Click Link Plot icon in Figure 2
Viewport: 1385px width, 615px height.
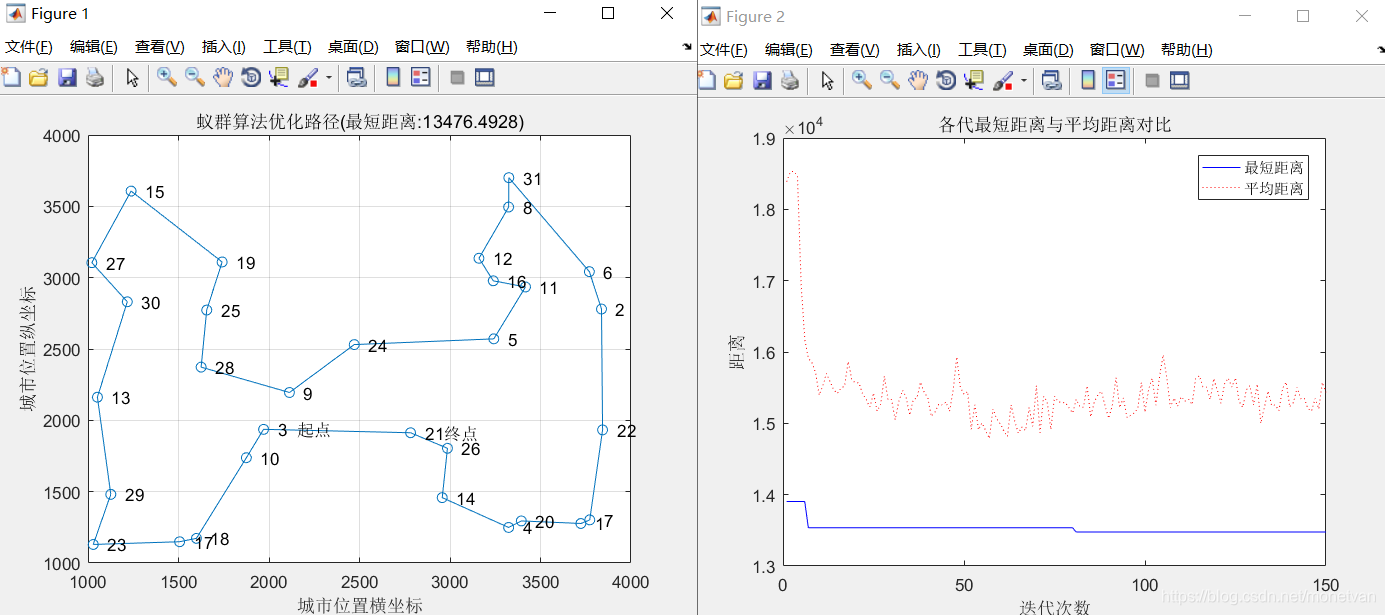coord(1051,79)
